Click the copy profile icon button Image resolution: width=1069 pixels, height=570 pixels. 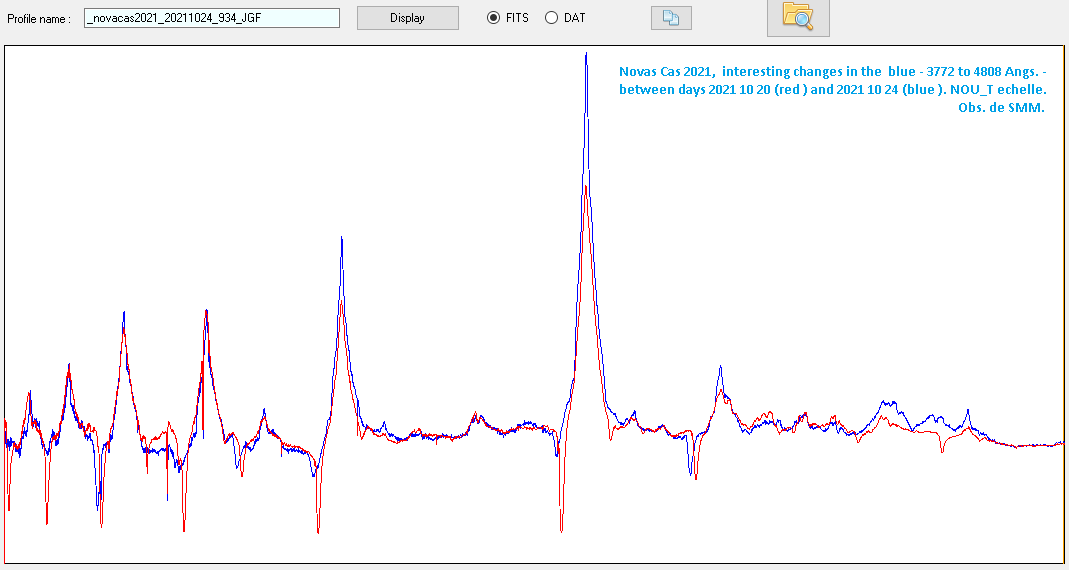[670, 18]
